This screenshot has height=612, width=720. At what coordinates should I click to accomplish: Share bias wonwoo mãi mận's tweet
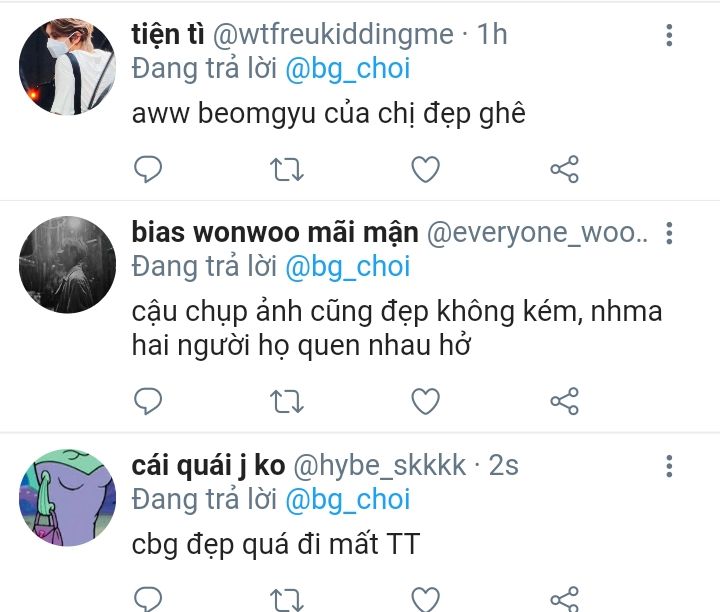pyautogui.click(x=564, y=401)
